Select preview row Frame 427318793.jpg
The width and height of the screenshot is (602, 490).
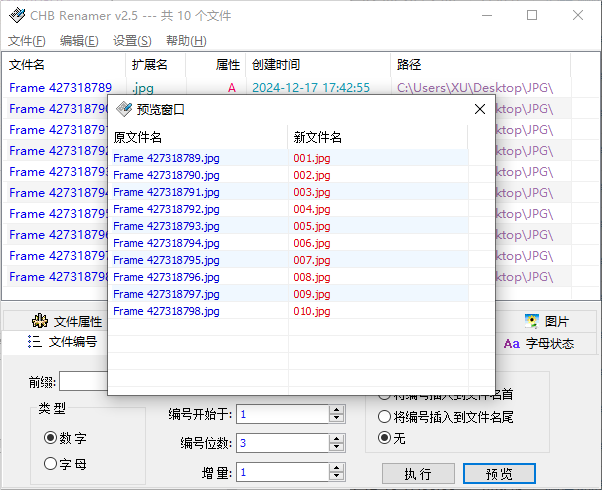166,226
